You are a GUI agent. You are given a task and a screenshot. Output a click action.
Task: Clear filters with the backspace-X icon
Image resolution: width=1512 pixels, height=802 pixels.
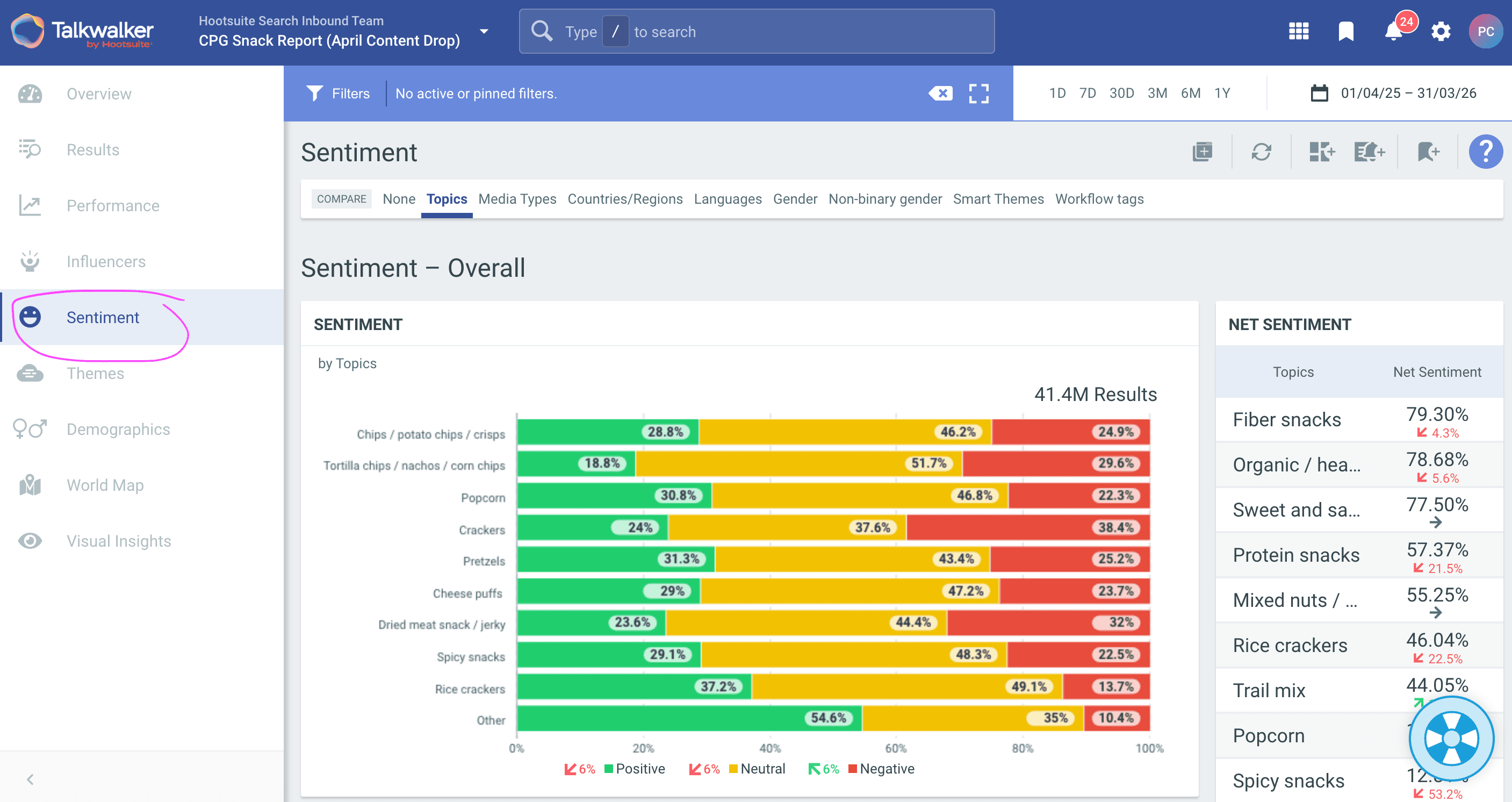(x=940, y=94)
